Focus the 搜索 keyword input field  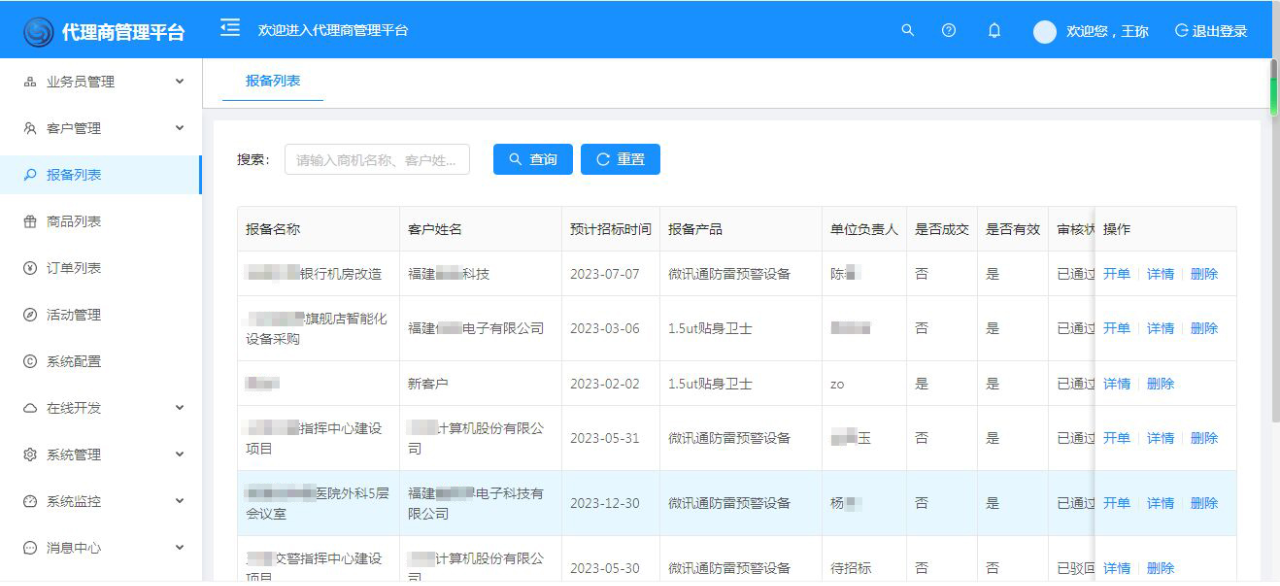pyautogui.click(x=377, y=159)
